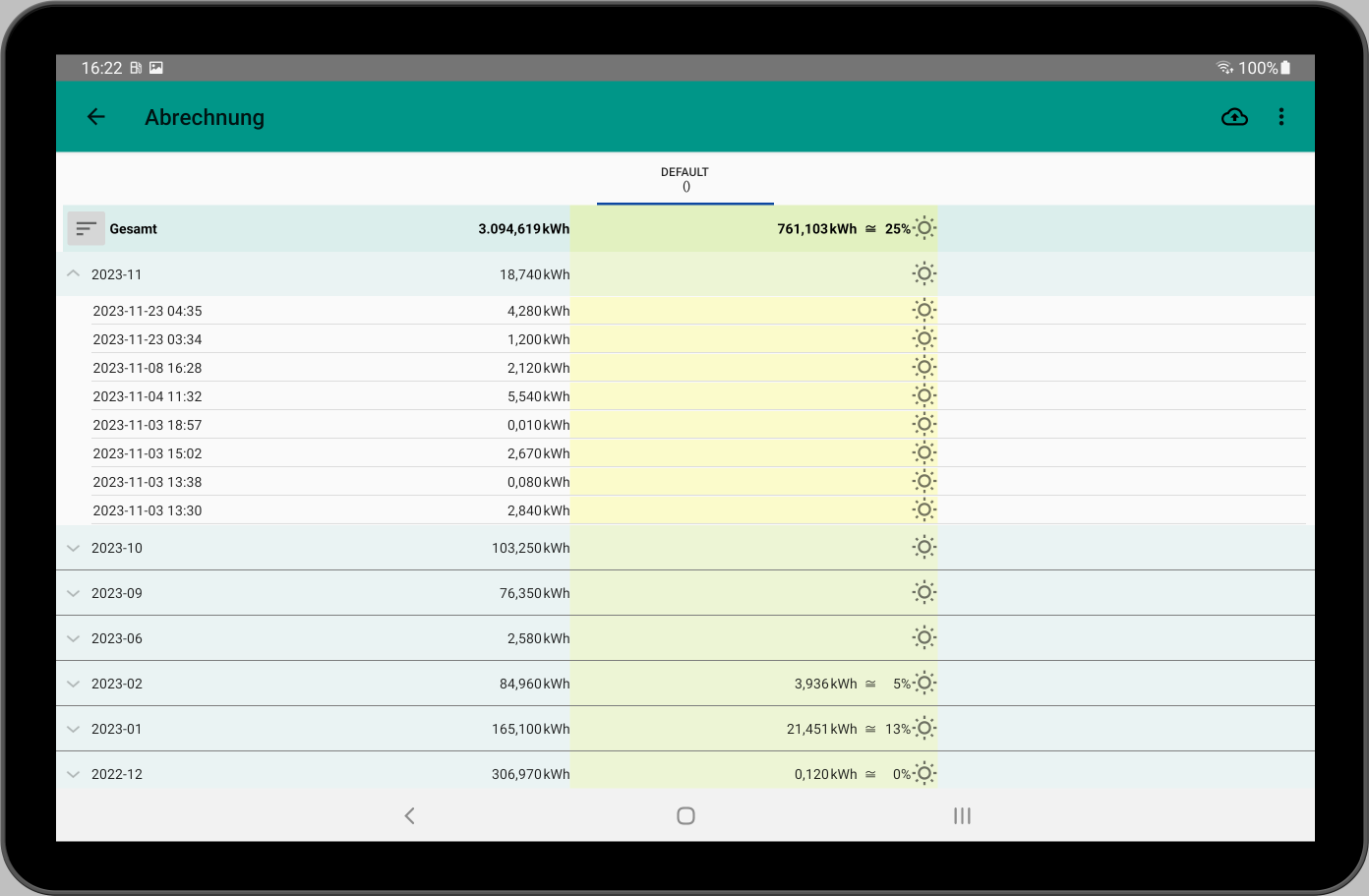Select the 2,840 kWh charge value
This screenshot has width=1369, height=896.
(x=539, y=510)
